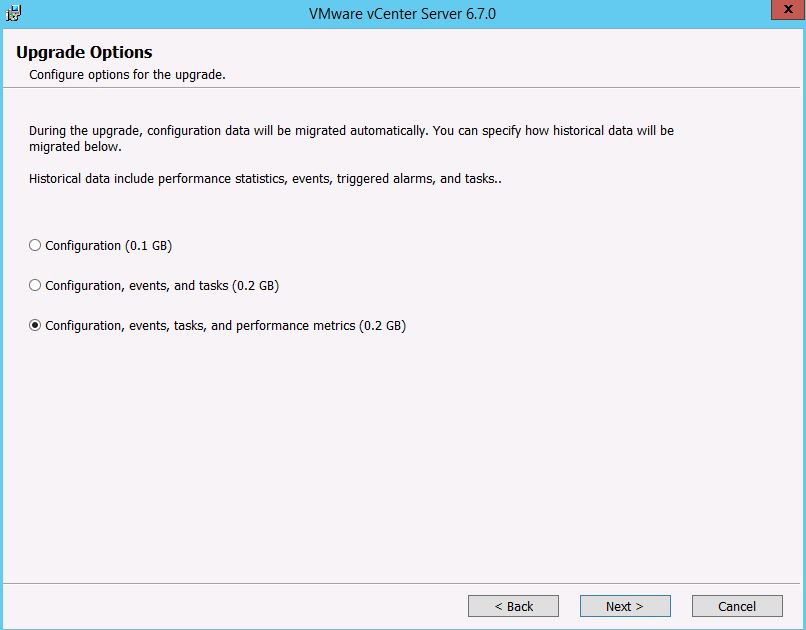Click the 'VMware vCenter Server 6.7.0' title text

coord(402,14)
